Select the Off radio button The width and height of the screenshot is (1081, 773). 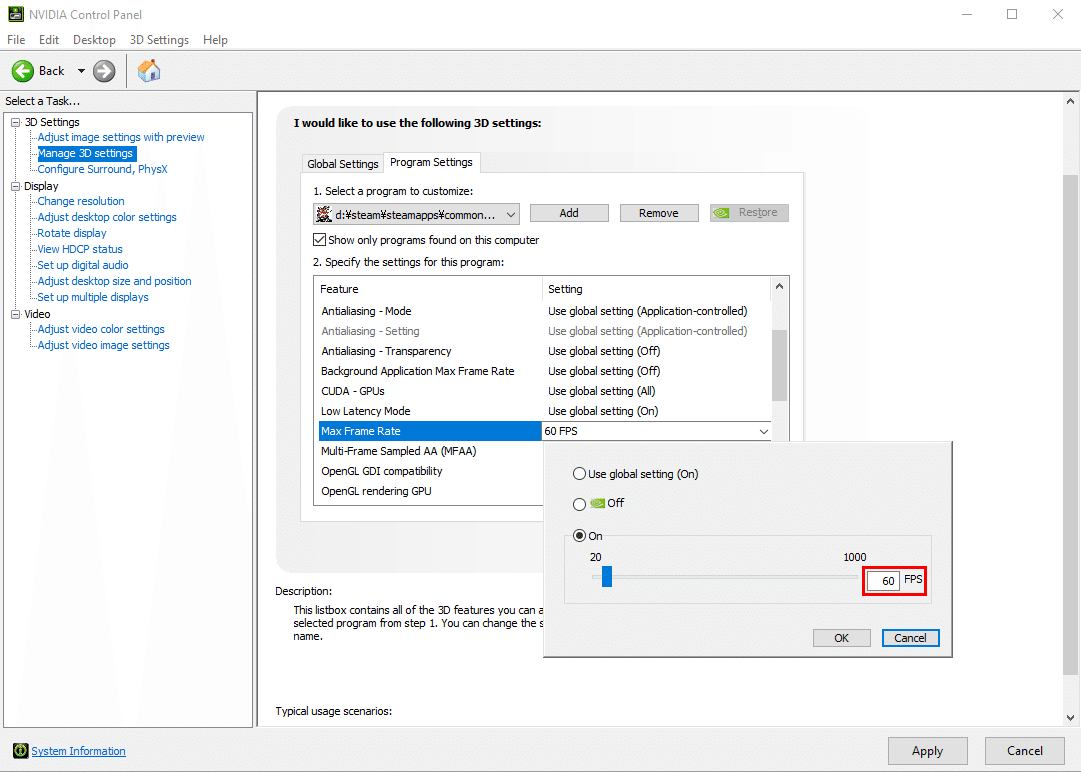(x=579, y=504)
